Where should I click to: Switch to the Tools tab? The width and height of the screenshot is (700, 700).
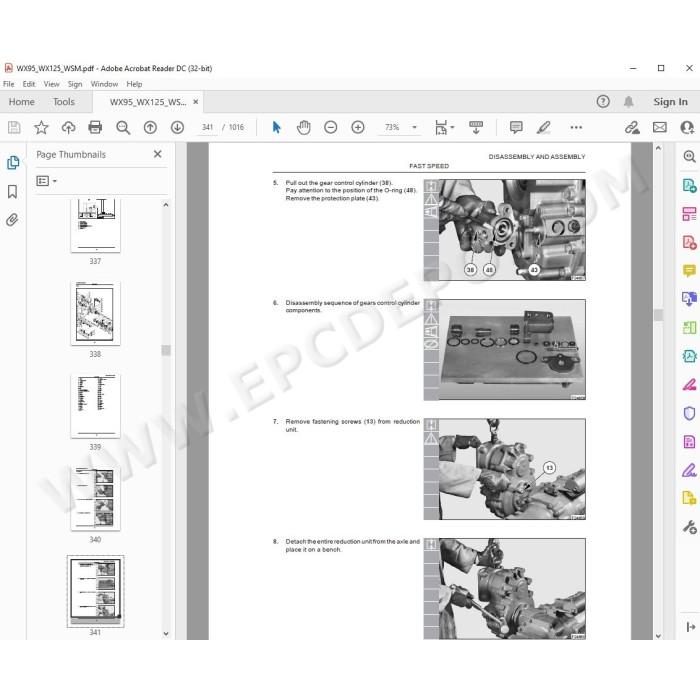point(64,102)
